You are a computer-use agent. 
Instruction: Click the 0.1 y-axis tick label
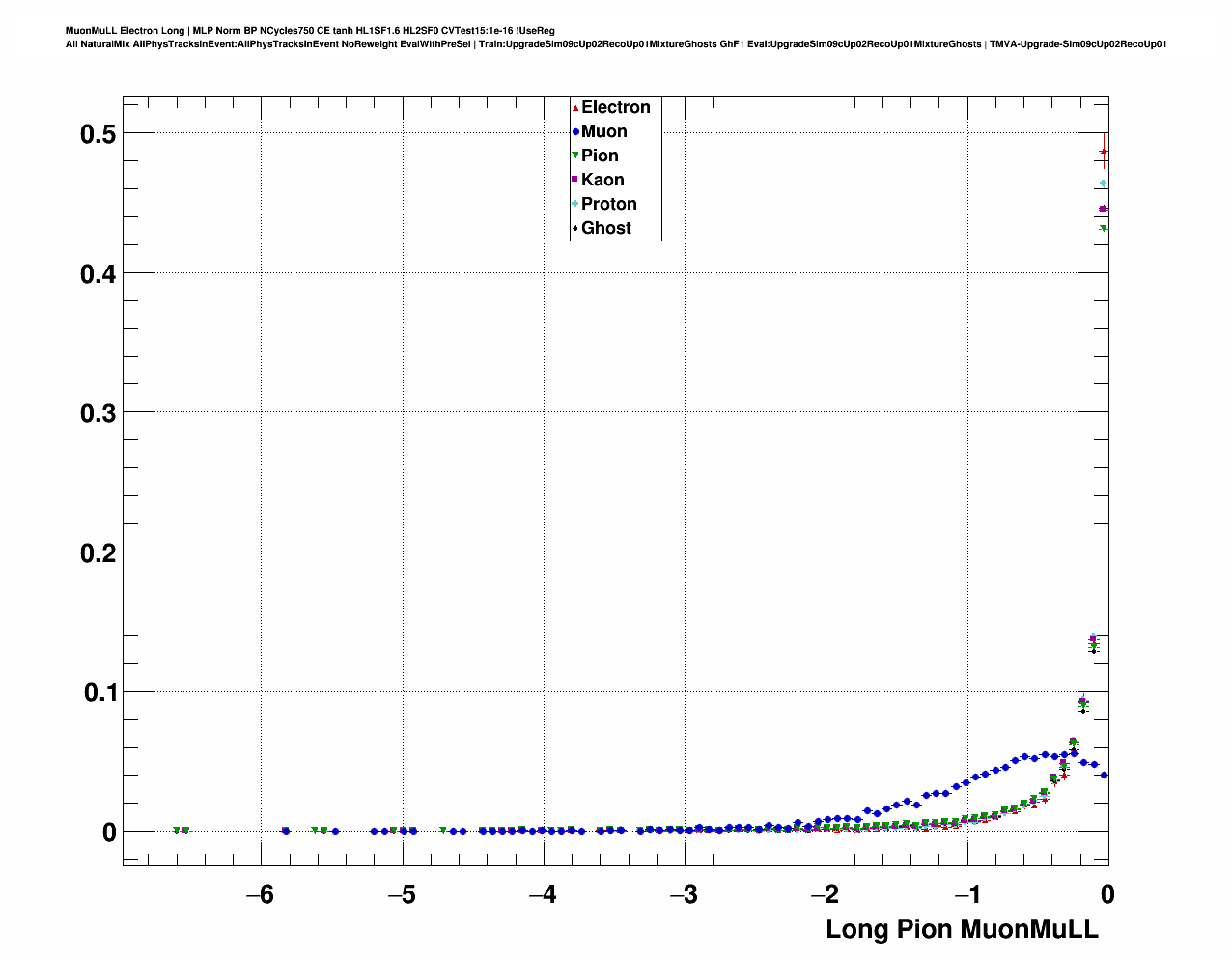tap(98, 693)
